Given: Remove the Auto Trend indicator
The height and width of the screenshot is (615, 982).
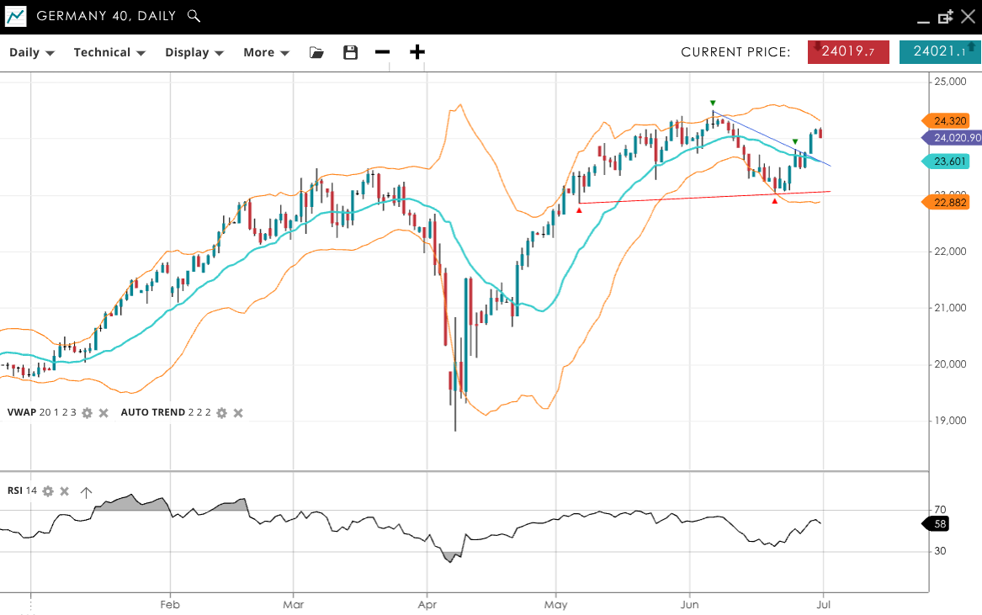Looking at the screenshot, I should [x=238, y=413].
